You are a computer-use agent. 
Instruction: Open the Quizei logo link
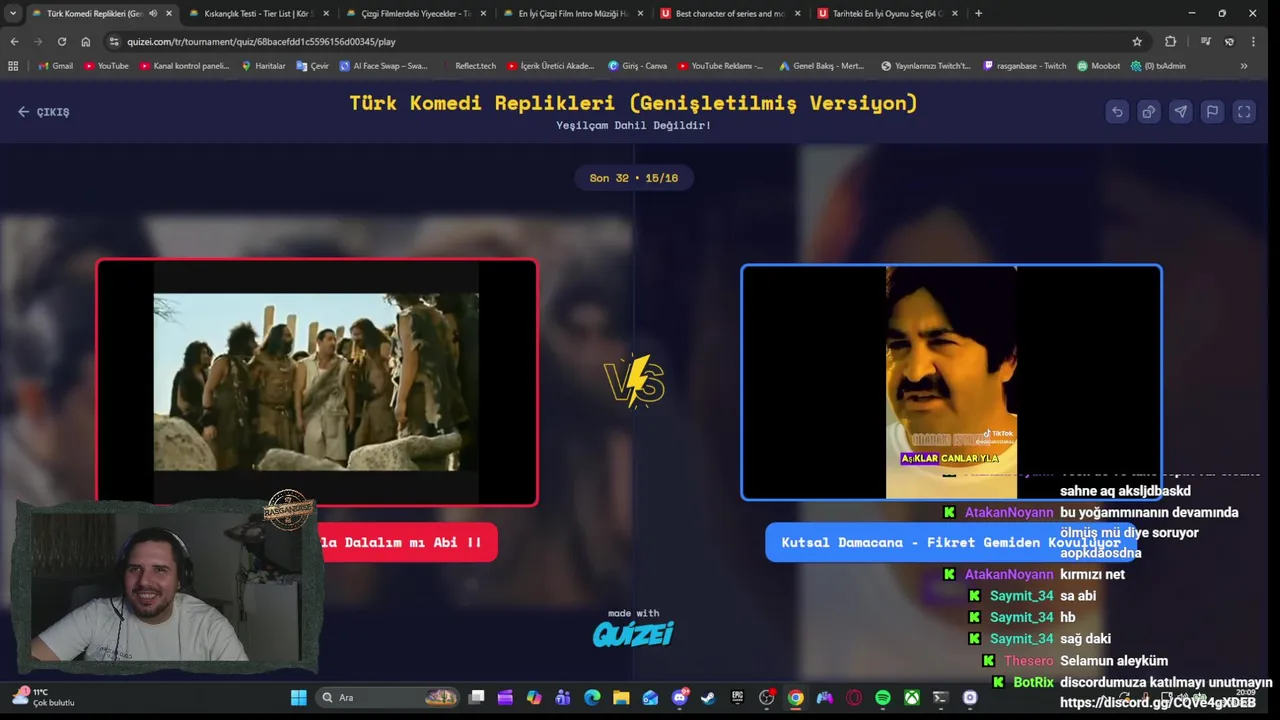pos(633,633)
